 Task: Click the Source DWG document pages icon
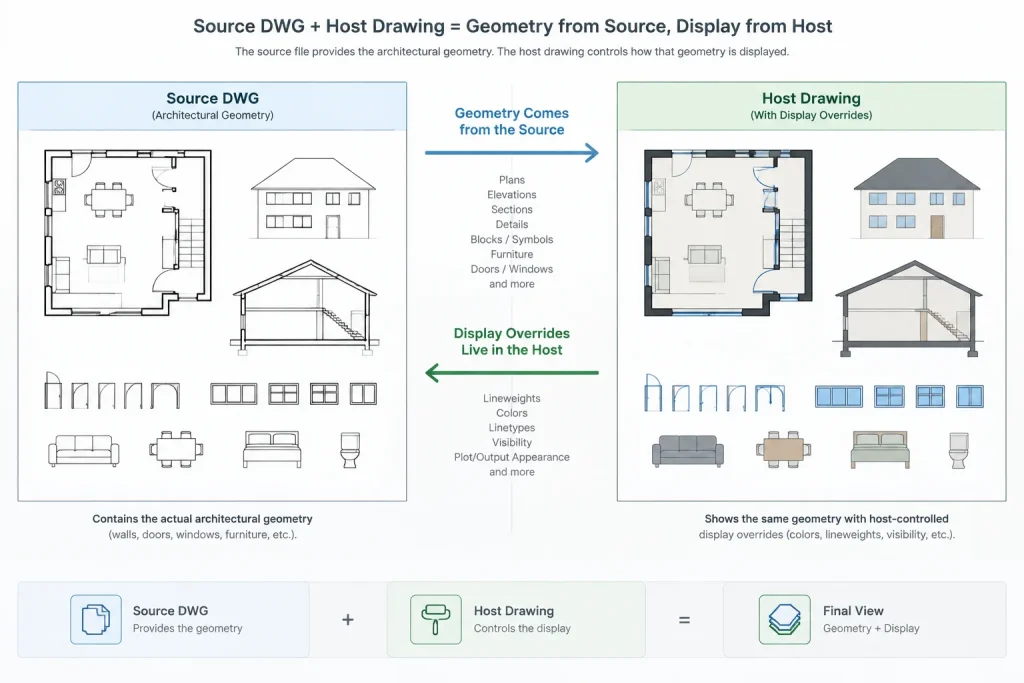pyautogui.click(x=96, y=619)
